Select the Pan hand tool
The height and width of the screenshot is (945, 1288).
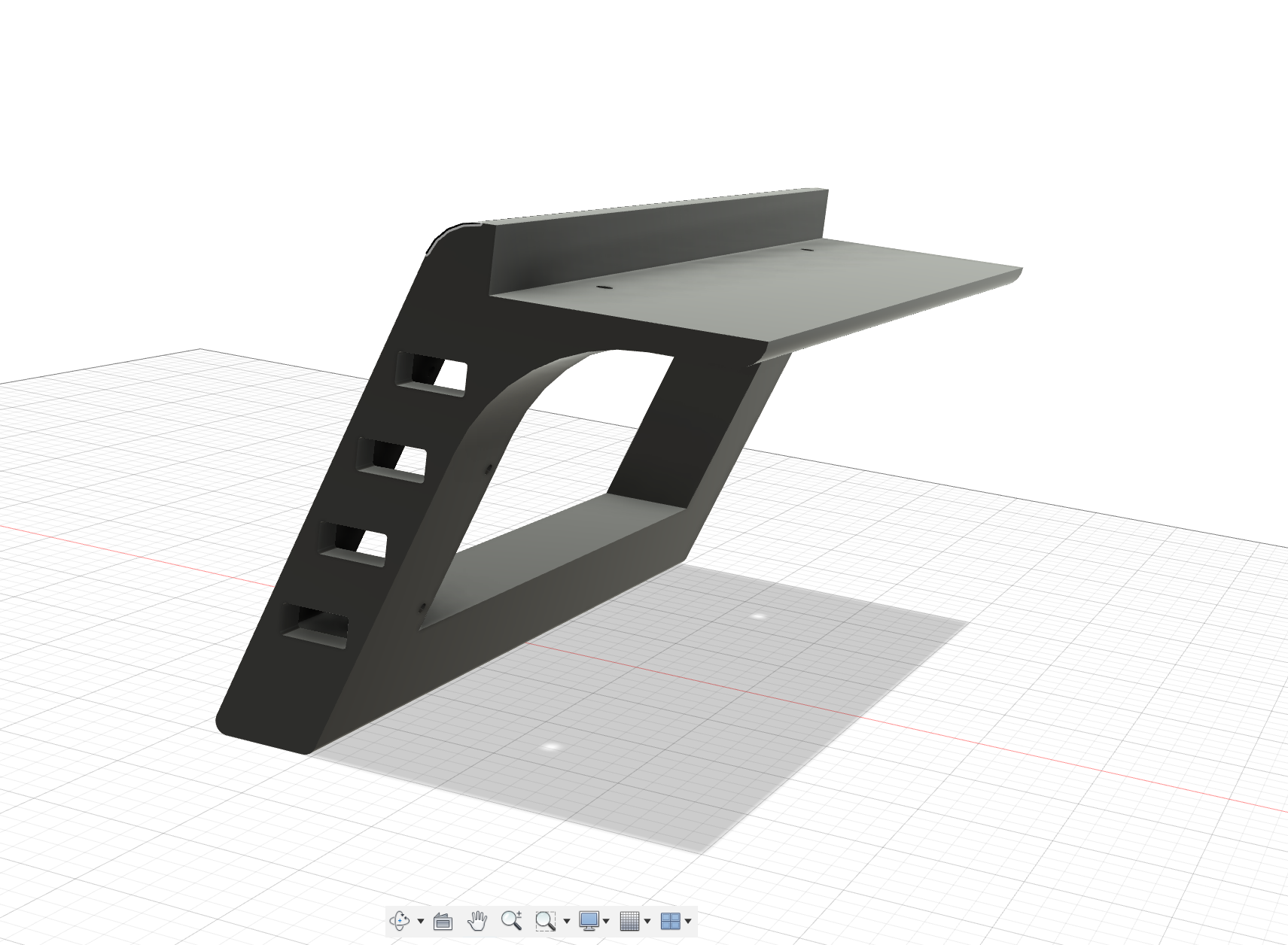pos(477,920)
